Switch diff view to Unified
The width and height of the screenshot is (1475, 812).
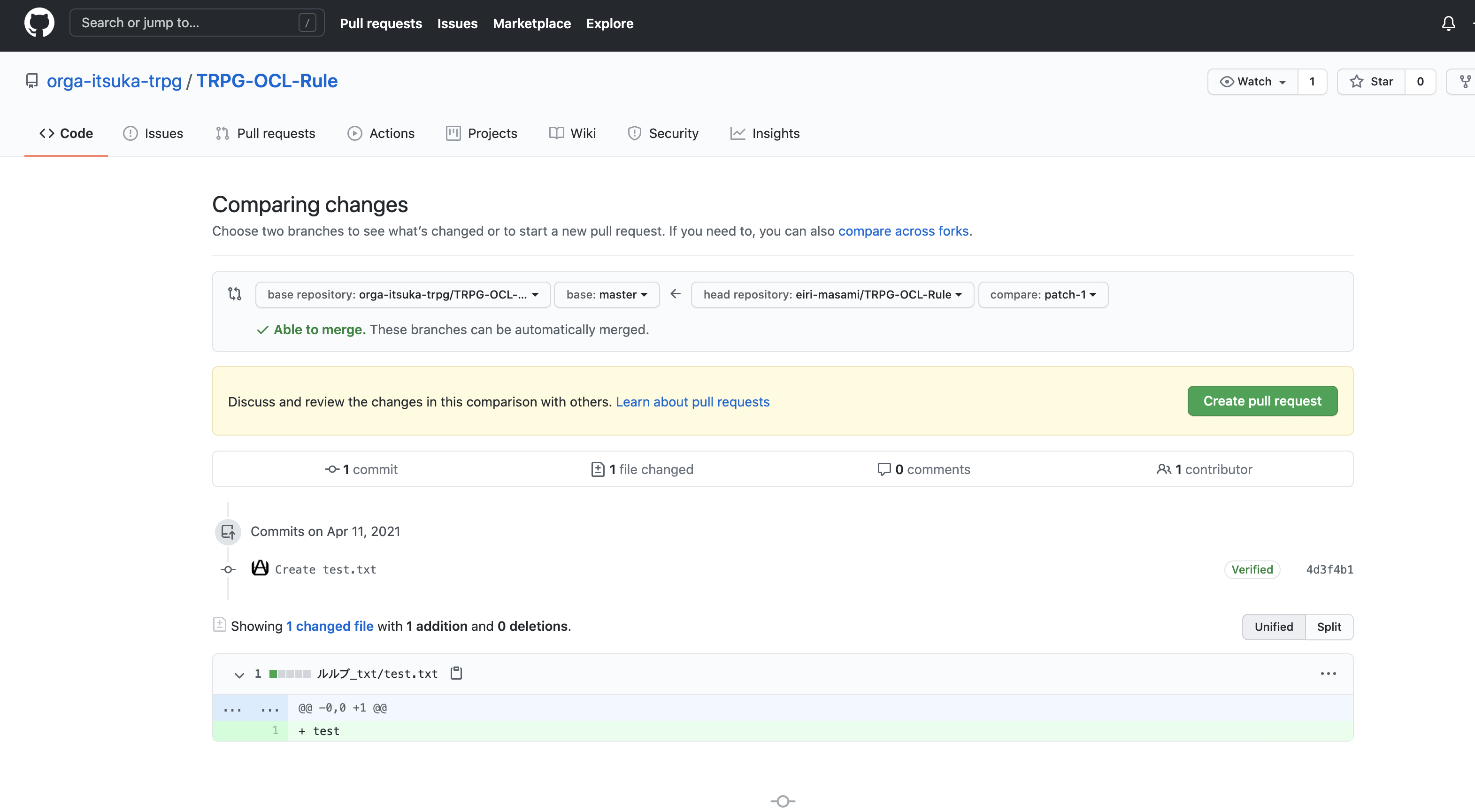tap(1274, 627)
